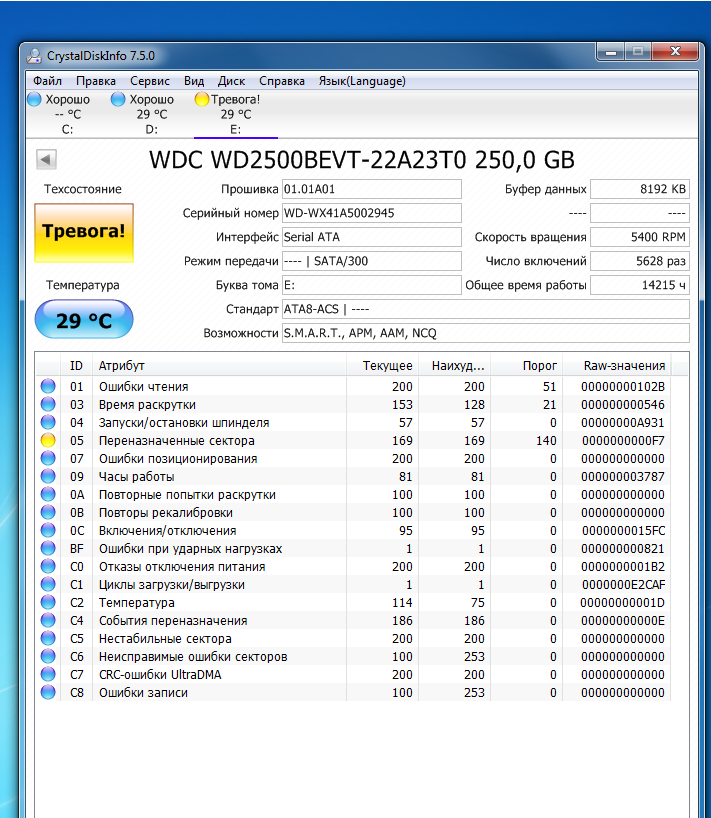Open the Правка menu
Viewport: 711px width, 818px height.
96,81
